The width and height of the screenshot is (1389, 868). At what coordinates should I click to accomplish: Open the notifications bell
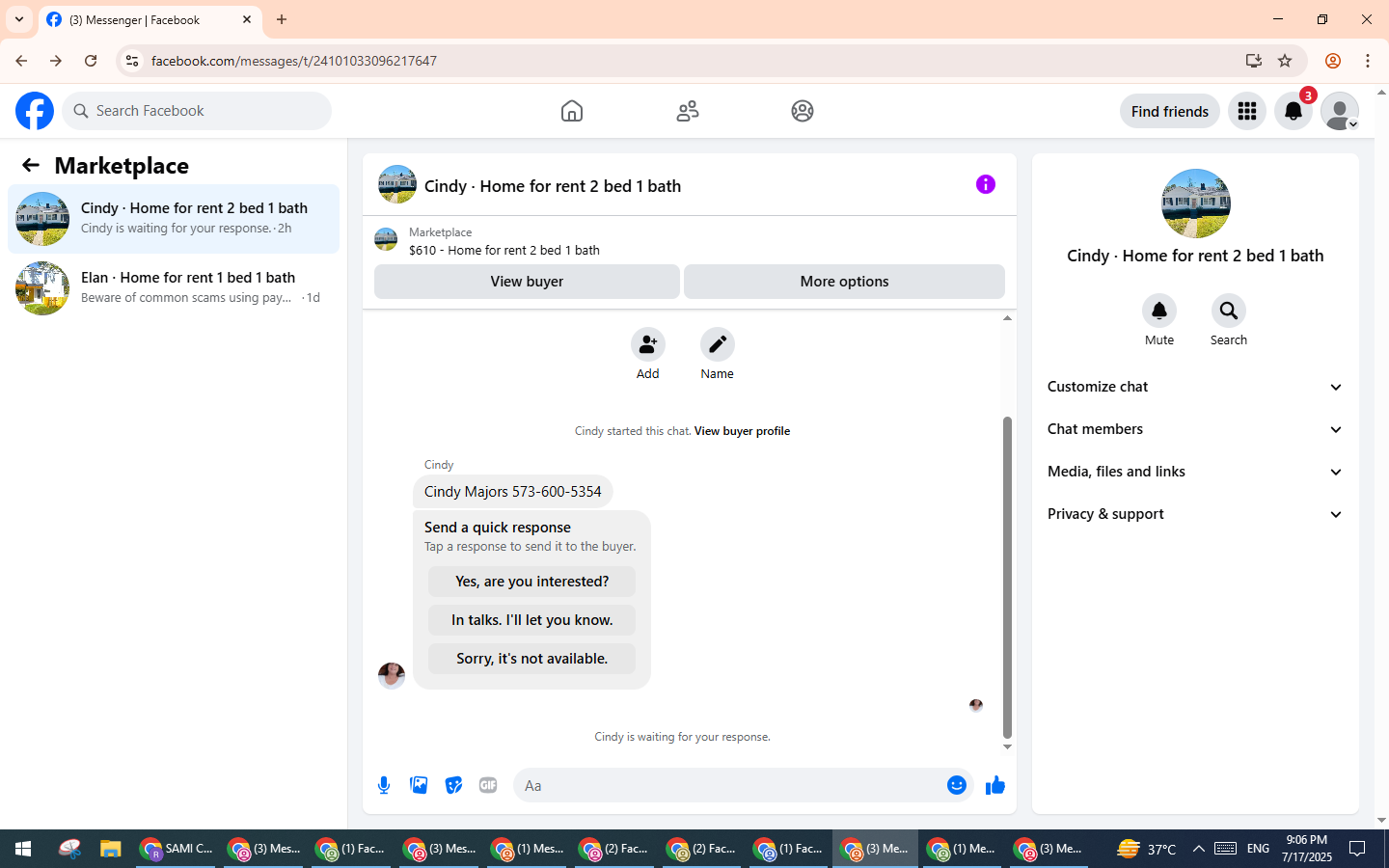tap(1294, 111)
